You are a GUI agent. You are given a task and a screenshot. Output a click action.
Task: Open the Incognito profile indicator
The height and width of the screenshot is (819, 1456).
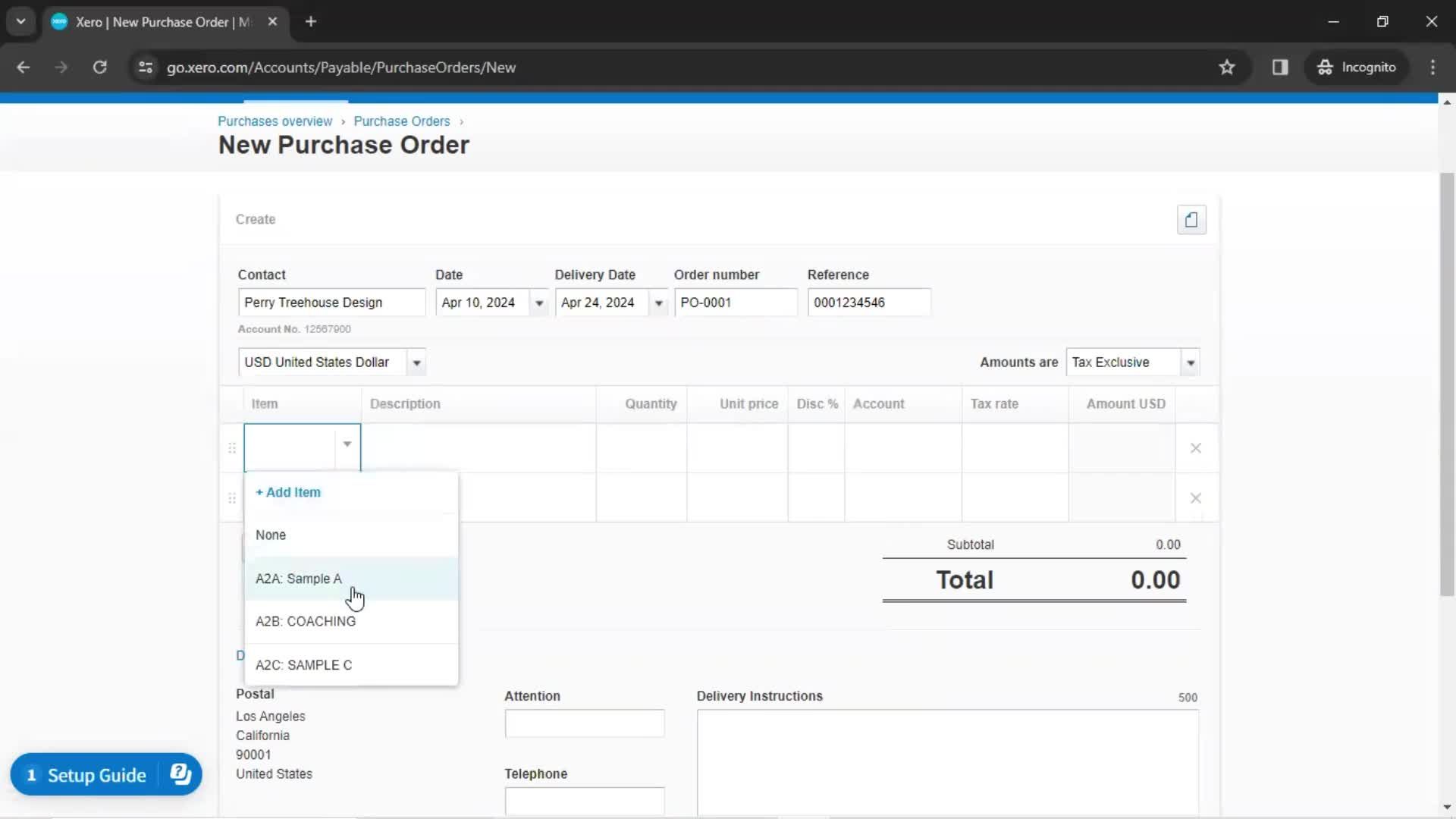pyautogui.click(x=1356, y=67)
